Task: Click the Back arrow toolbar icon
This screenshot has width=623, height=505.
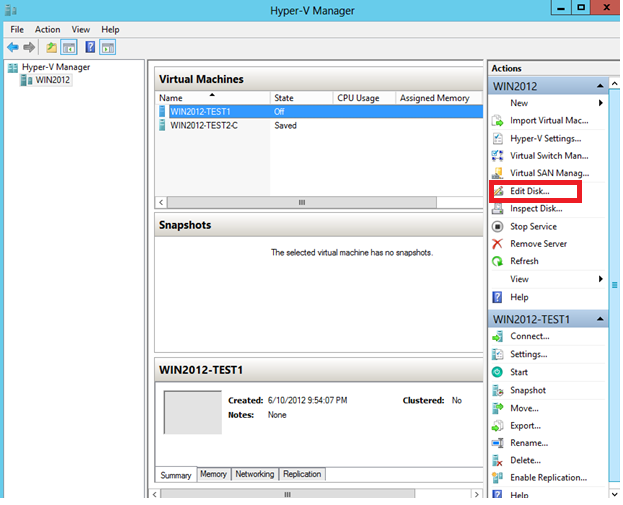Action: coord(13,47)
